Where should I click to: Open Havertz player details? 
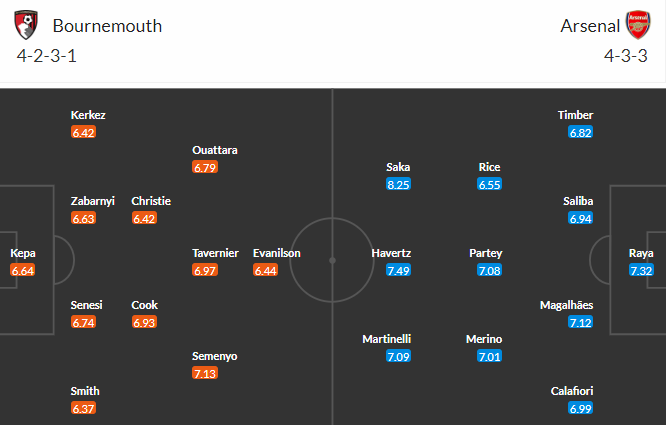point(390,253)
